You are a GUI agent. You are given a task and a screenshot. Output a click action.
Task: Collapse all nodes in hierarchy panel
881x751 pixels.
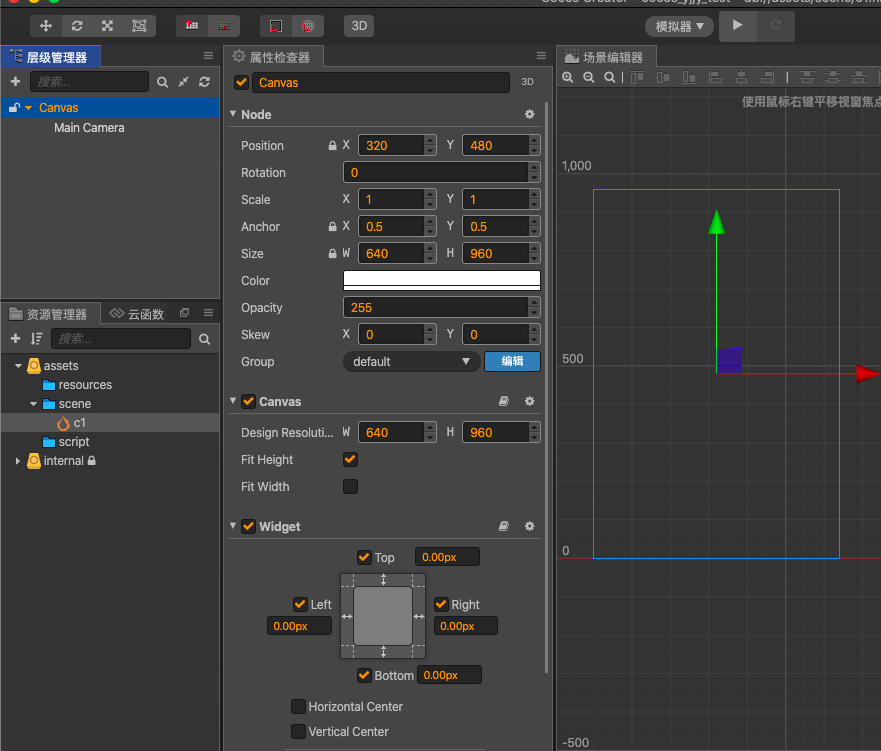tap(183, 82)
